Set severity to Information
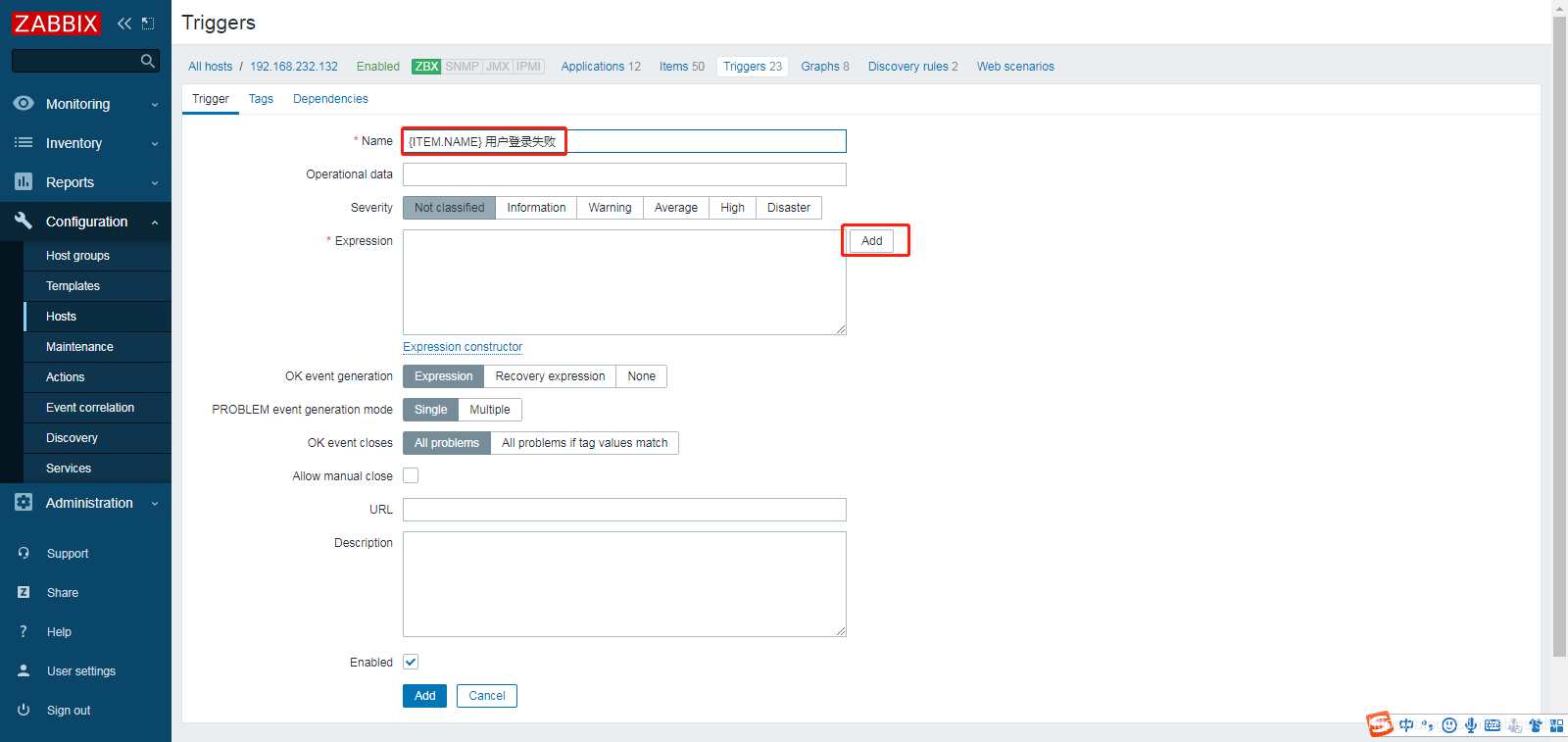Screen dimensions: 1568x742 click(x=536, y=208)
